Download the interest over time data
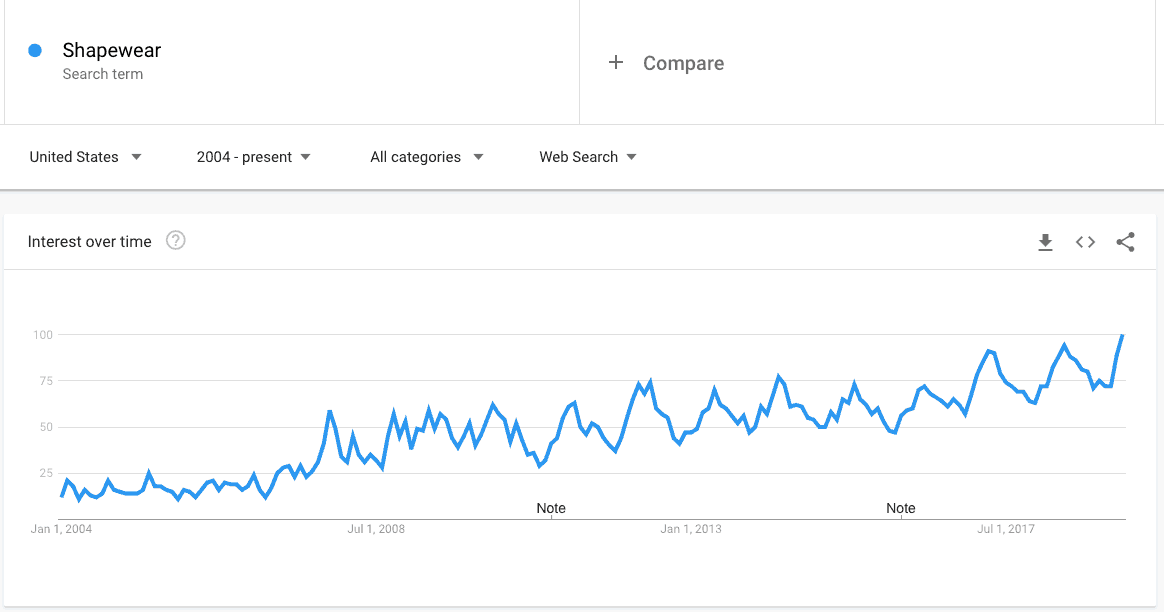 pos(1045,242)
